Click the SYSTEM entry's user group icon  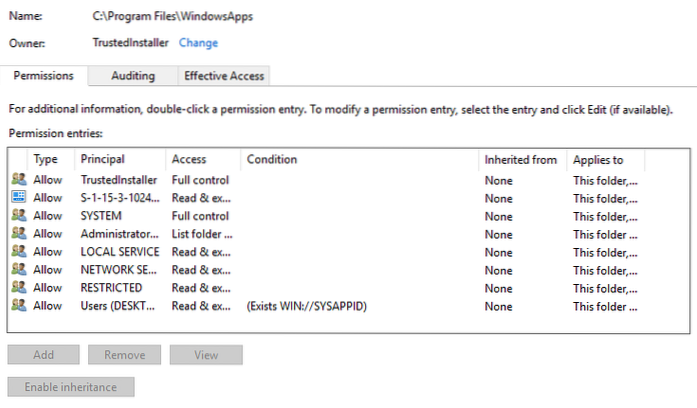[18, 216]
